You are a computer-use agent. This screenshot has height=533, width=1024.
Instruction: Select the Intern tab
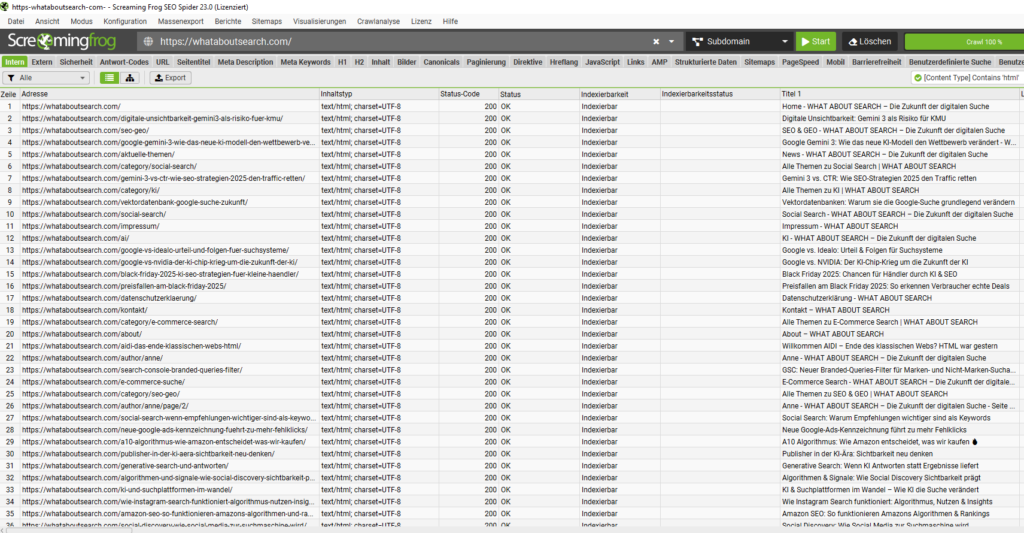click(14, 62)
